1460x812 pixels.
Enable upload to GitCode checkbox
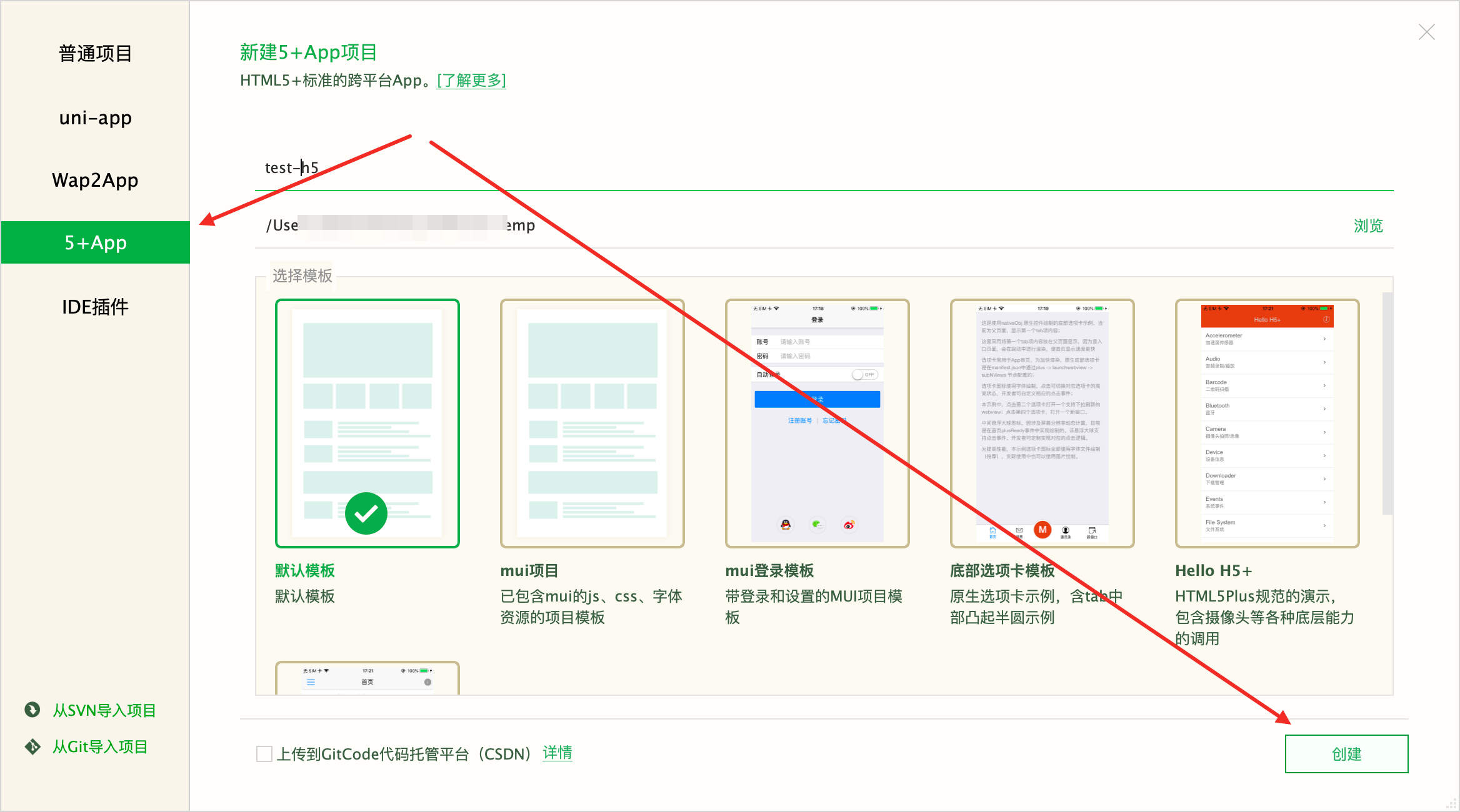click(x=264, y=754)
